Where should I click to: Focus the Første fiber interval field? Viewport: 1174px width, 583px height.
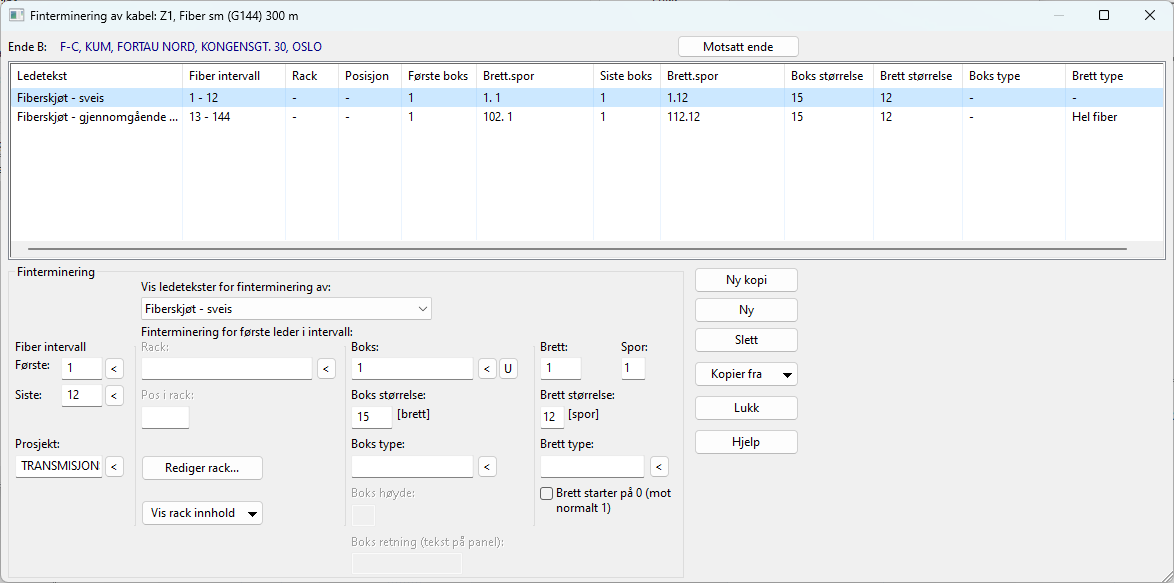point(82,368)
